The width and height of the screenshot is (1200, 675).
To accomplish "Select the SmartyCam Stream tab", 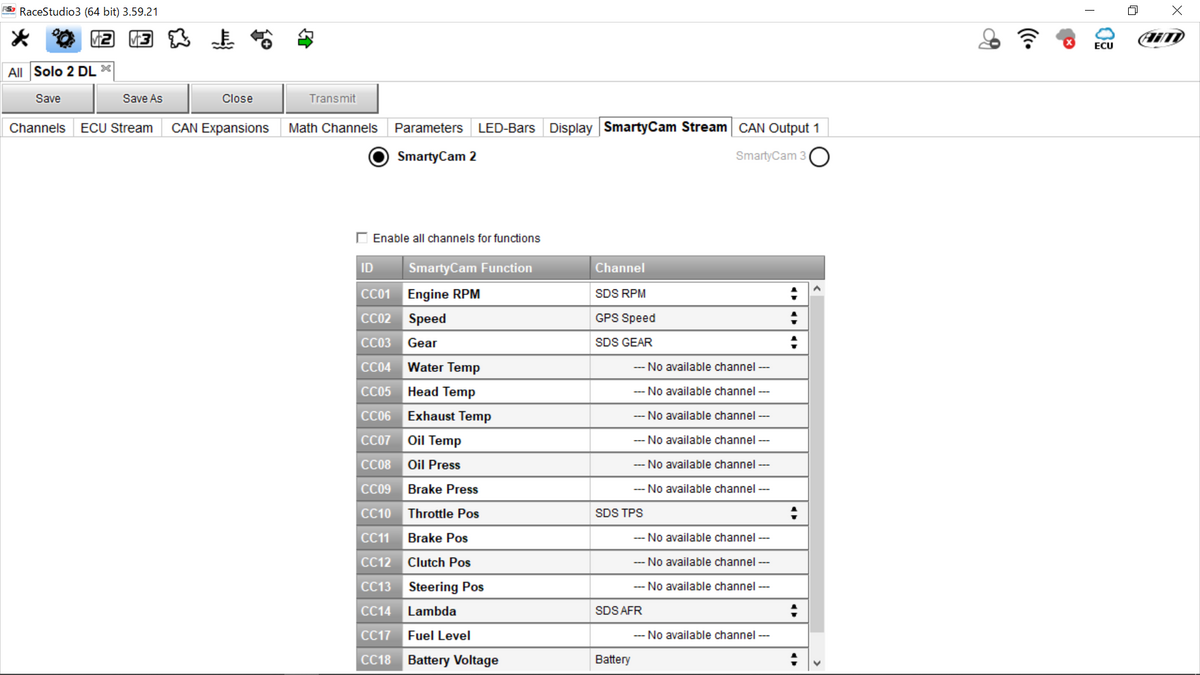I will pyautogui.click(x=665, y=127).
